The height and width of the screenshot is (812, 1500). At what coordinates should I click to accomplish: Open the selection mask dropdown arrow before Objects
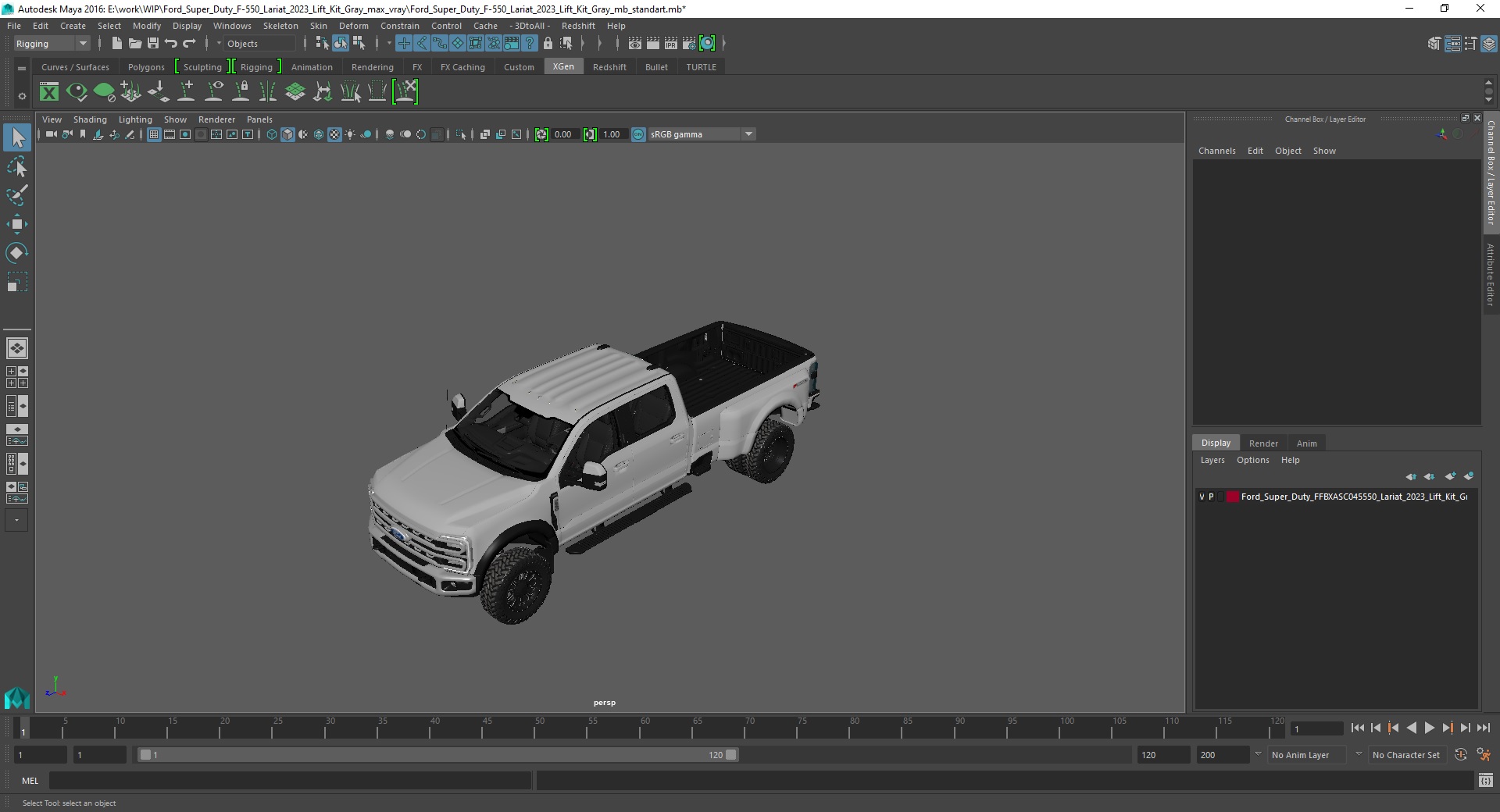(x=219, y=44)
